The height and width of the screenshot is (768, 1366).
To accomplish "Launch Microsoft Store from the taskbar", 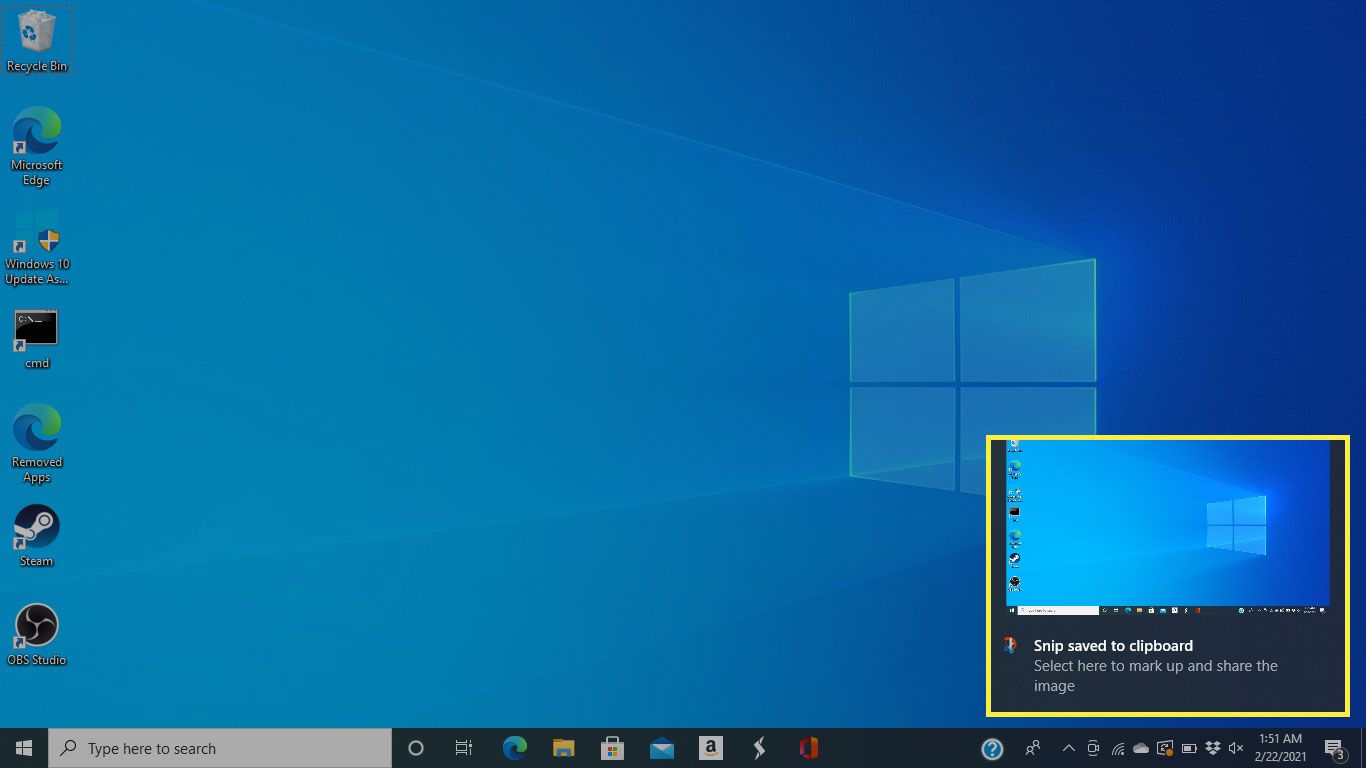I will click(x=613, y=748).
